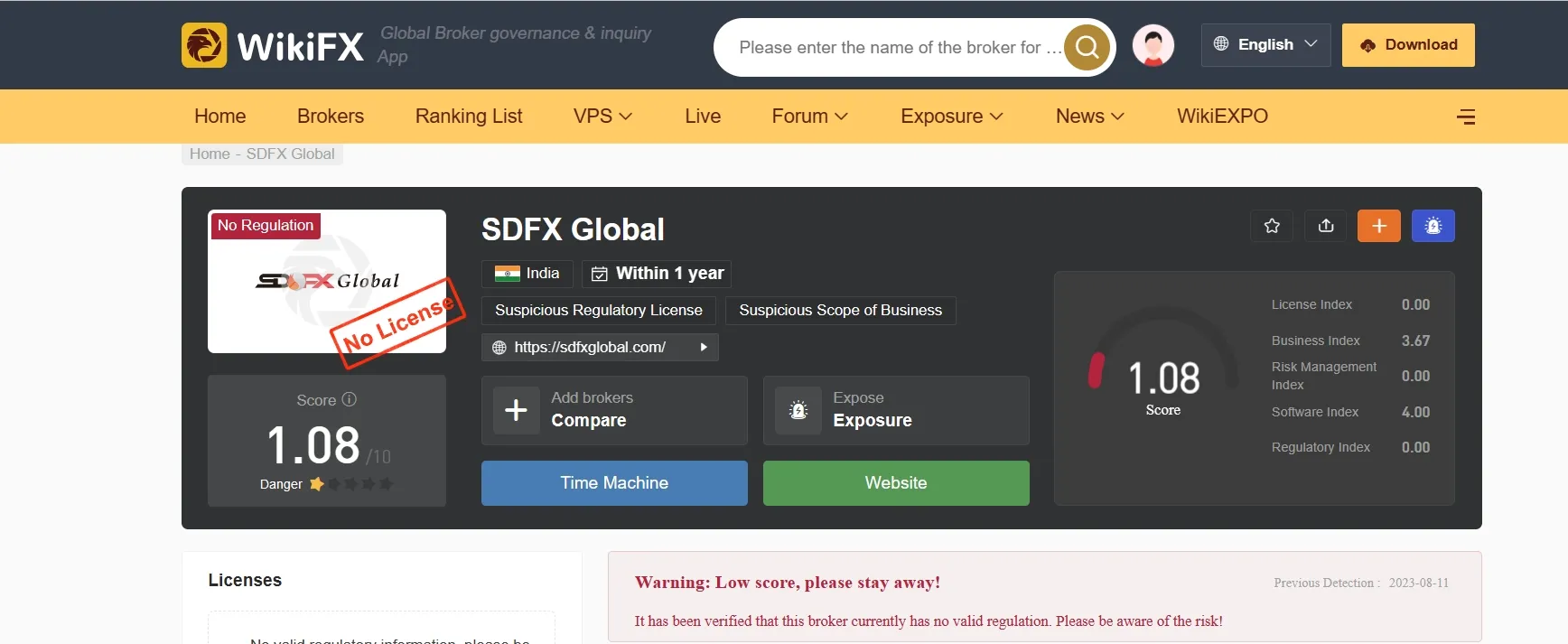Click the Licenses section heading
Image resolution: width=1568 pixels, height=644 pixels.
tap(245, 580)
